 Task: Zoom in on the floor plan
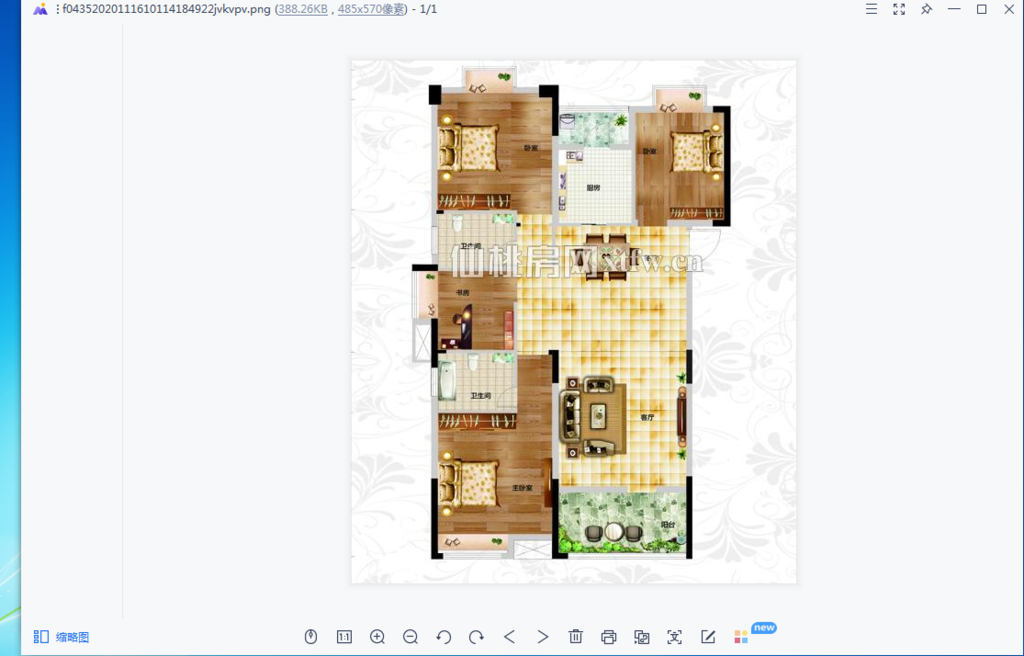[377, 636]
